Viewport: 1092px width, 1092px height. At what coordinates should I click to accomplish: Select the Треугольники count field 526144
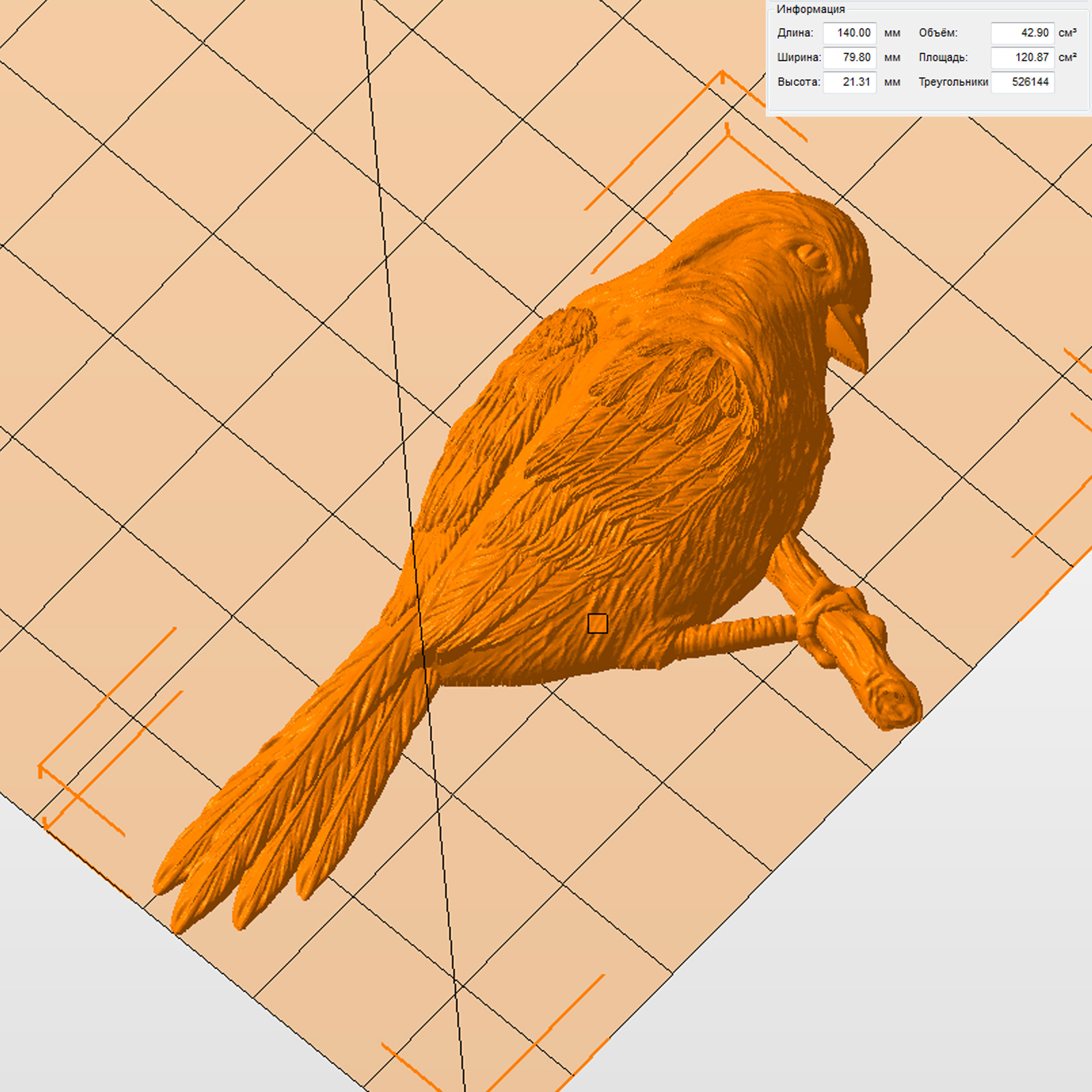click(x=1022, y=82)
